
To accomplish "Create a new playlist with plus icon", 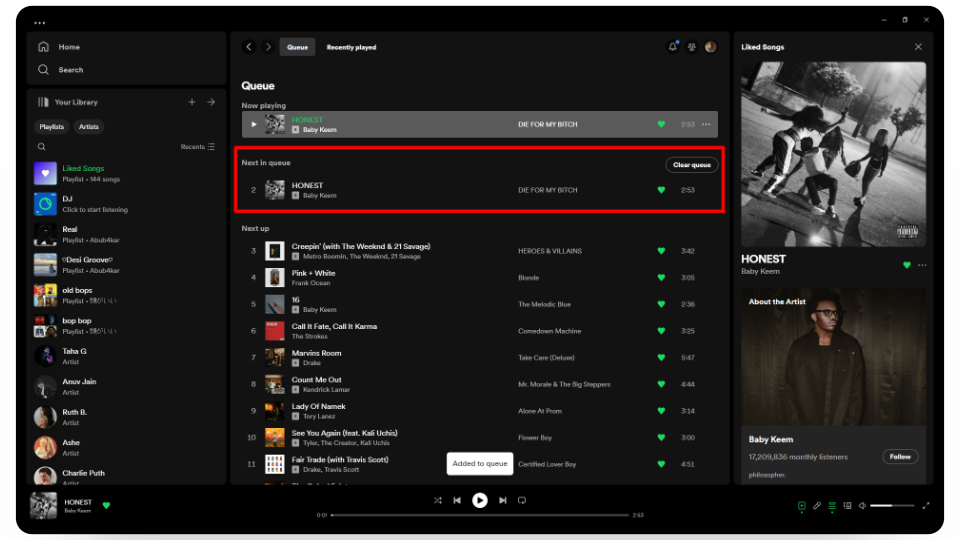I will coord(192,102).
